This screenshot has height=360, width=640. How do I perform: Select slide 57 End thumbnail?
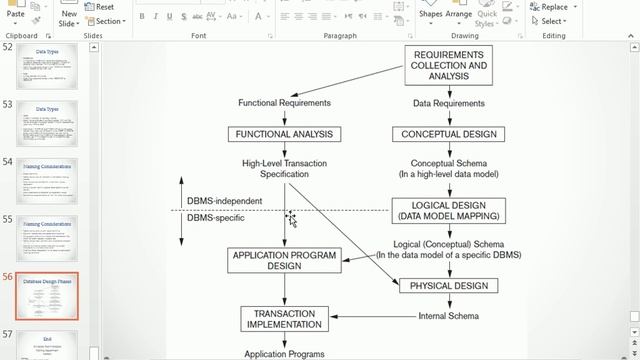47,345
